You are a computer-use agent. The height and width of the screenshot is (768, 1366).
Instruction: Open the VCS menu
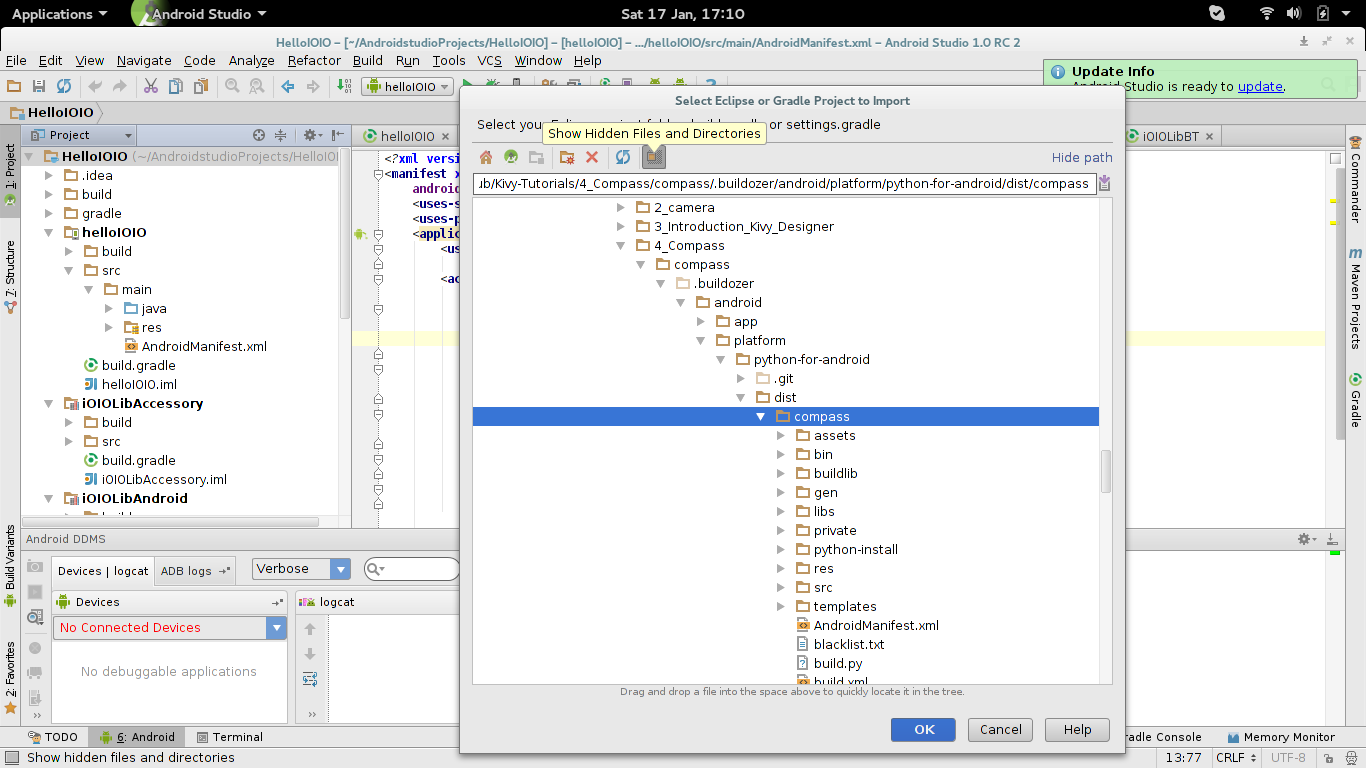489,60
